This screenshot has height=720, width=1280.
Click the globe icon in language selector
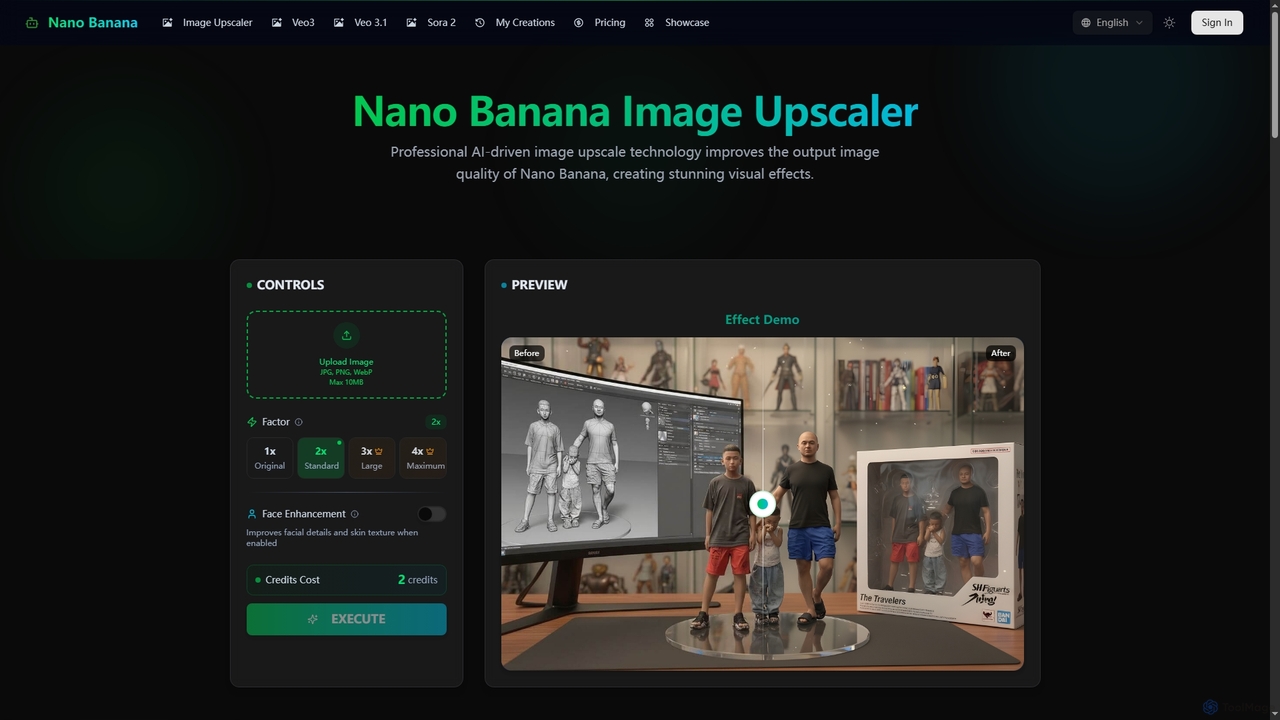[1086, 22]
